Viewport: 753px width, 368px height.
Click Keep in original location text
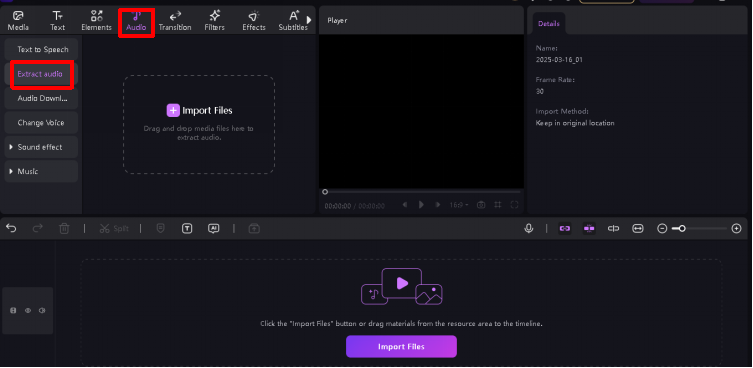tap(575, 123)
